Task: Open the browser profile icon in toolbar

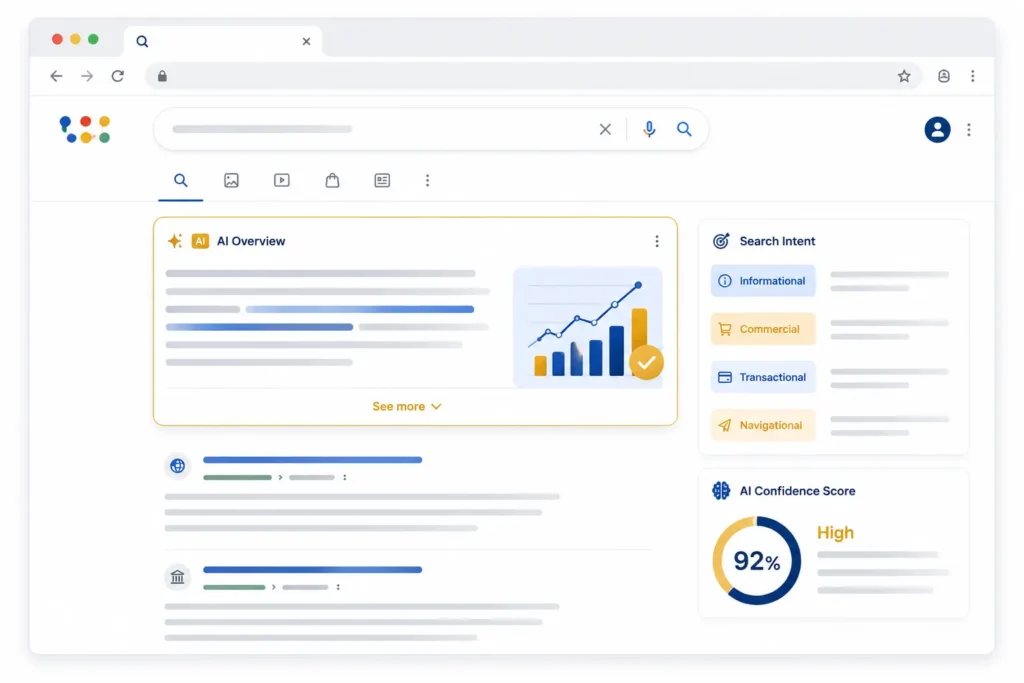Action: [x=944, y=76]
